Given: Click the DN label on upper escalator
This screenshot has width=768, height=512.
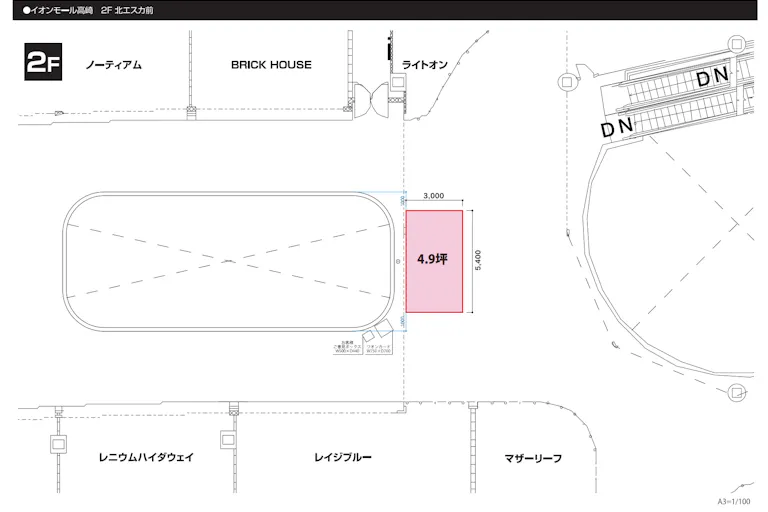Looking at the screenshot, I should (712, 77).
